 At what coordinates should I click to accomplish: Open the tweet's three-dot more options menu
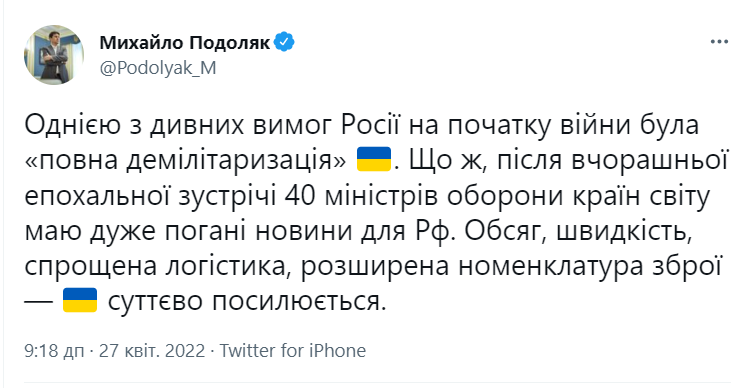tap(719, 42)
